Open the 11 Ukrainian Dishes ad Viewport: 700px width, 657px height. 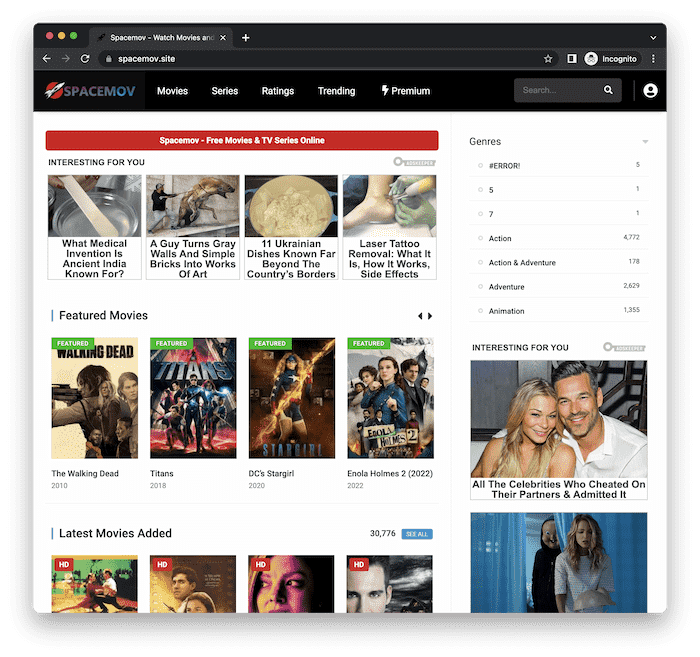click(291, 227)
